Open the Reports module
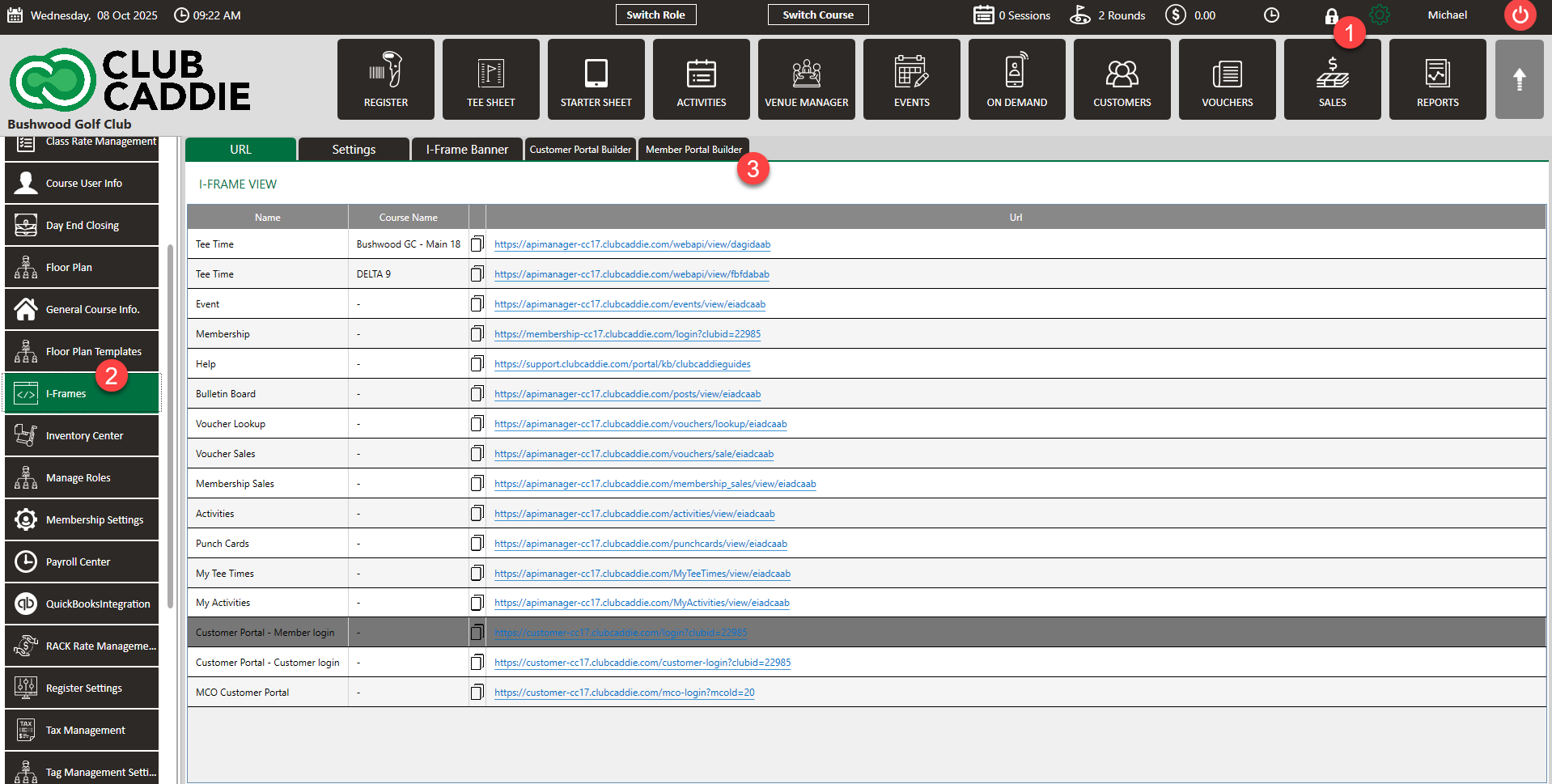The image size is (1552, 784). point(1437,79)
